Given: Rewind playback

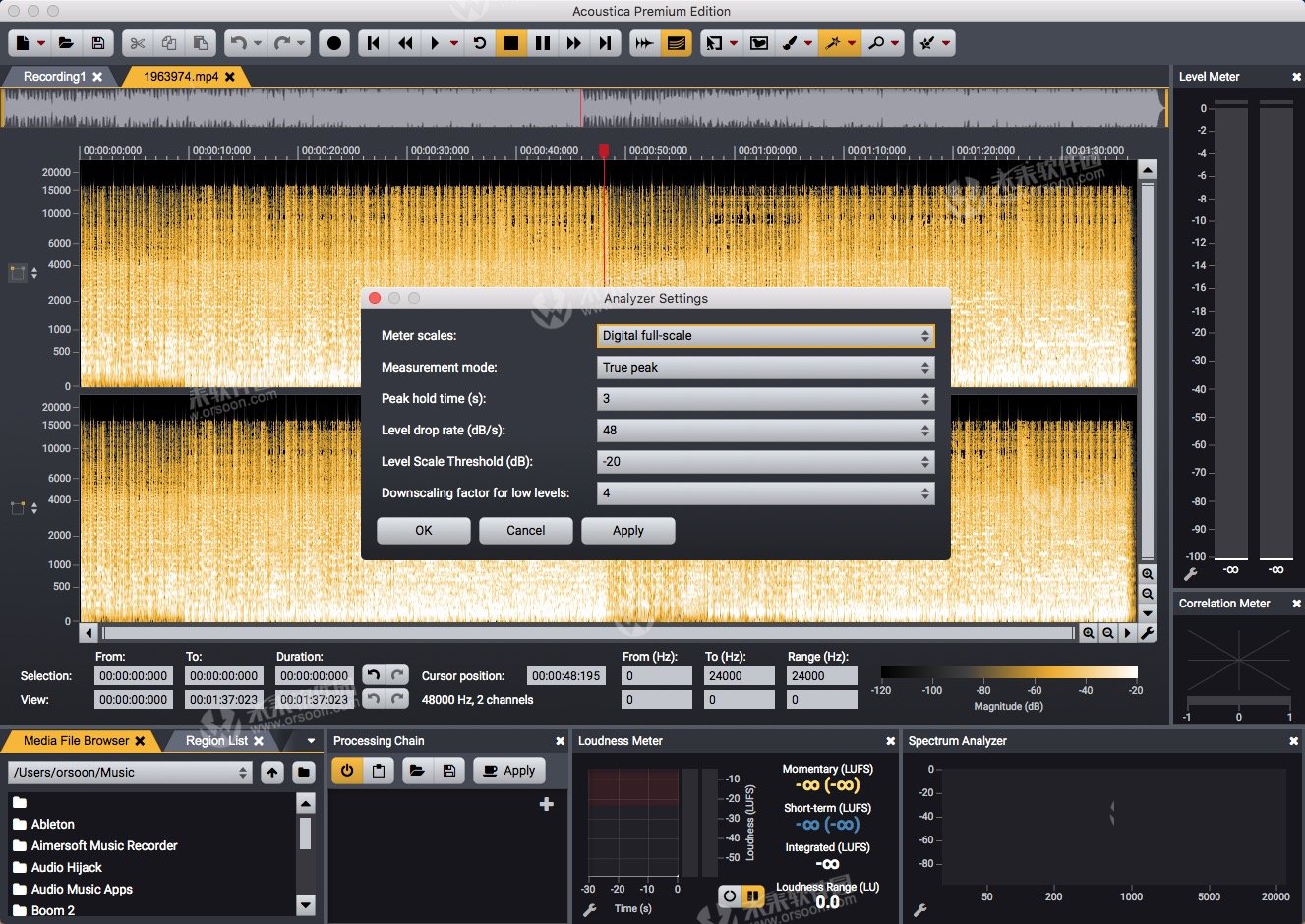Looking at the screenshot, I should (x=404, y=43).
